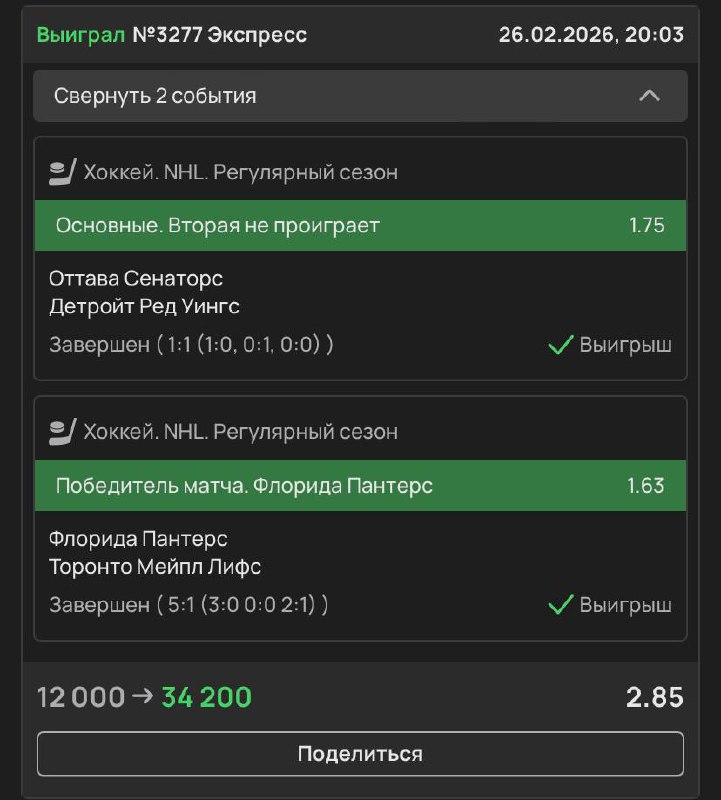Screen dimensions: 721x800
Task: Click the green checkmark on the Florida–Toronto event
Action: tap(560, 605)
